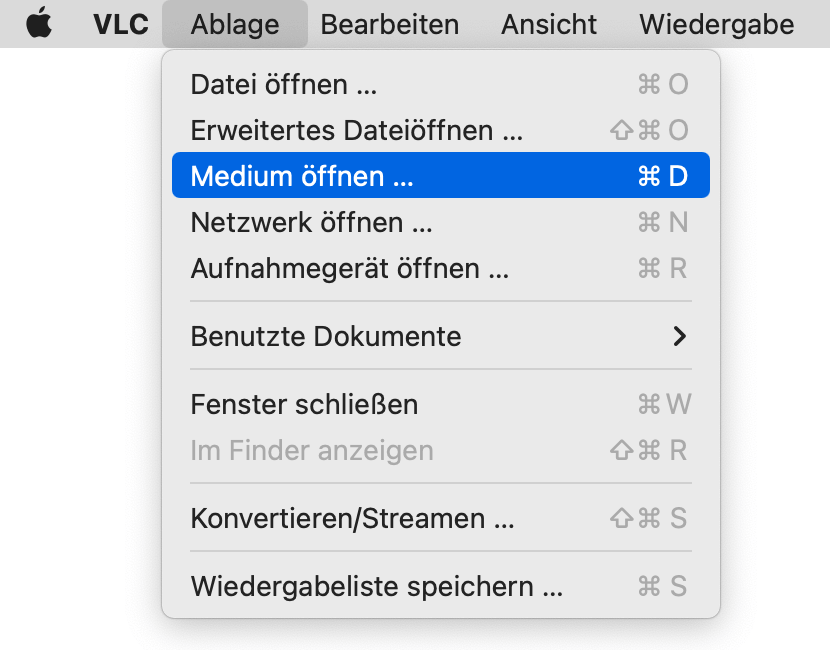Screen dimensions: 830x650
Task: Click the ⇧⌘S shortcut beside Konvertieren/Streamen
Action: tap(649, 519)
